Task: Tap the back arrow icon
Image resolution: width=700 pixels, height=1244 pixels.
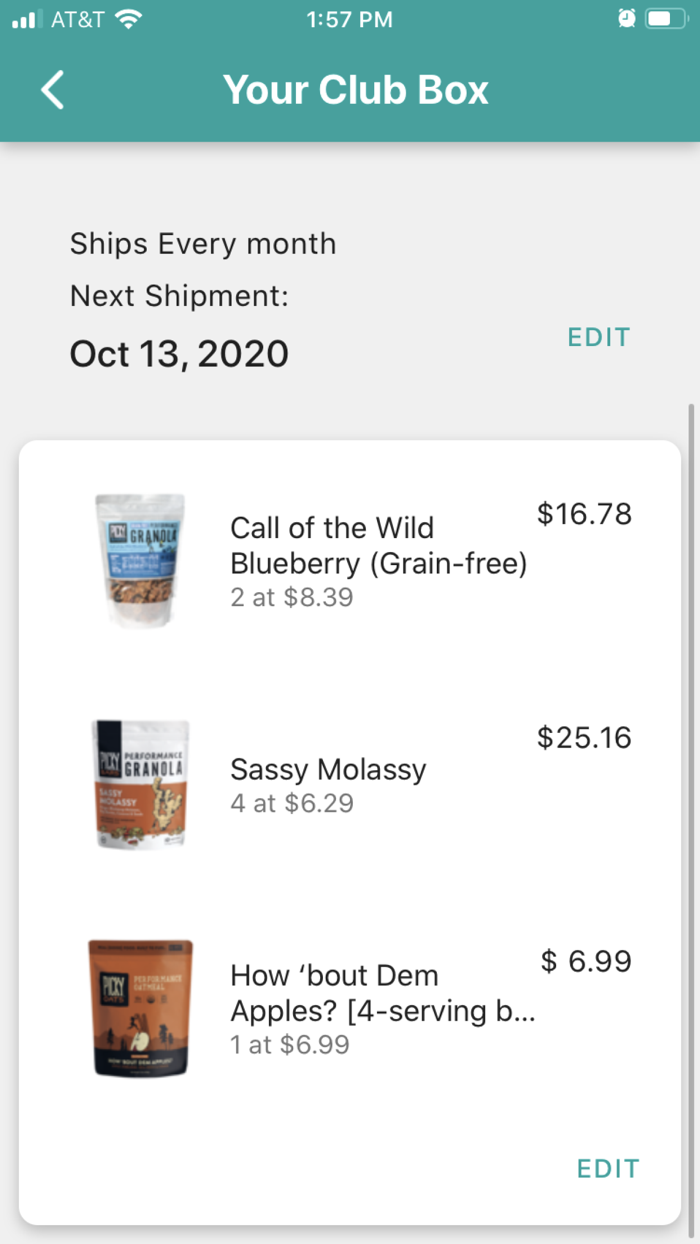Action: tap(53, 90)
